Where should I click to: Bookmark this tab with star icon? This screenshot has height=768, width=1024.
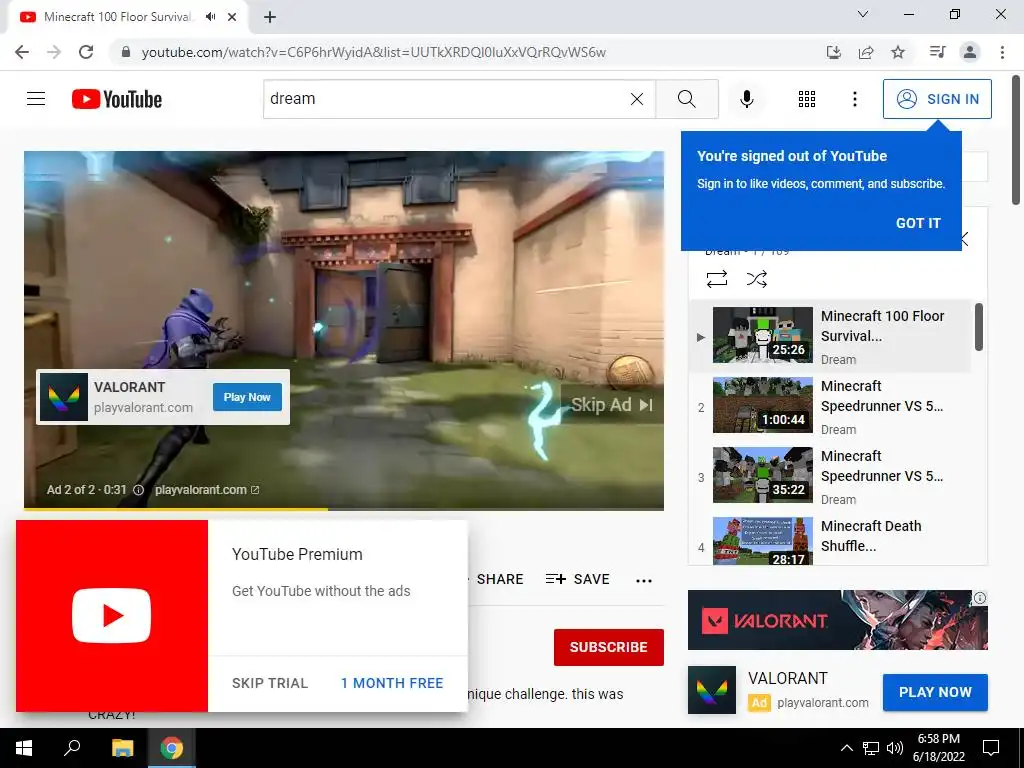click(898, 52)
